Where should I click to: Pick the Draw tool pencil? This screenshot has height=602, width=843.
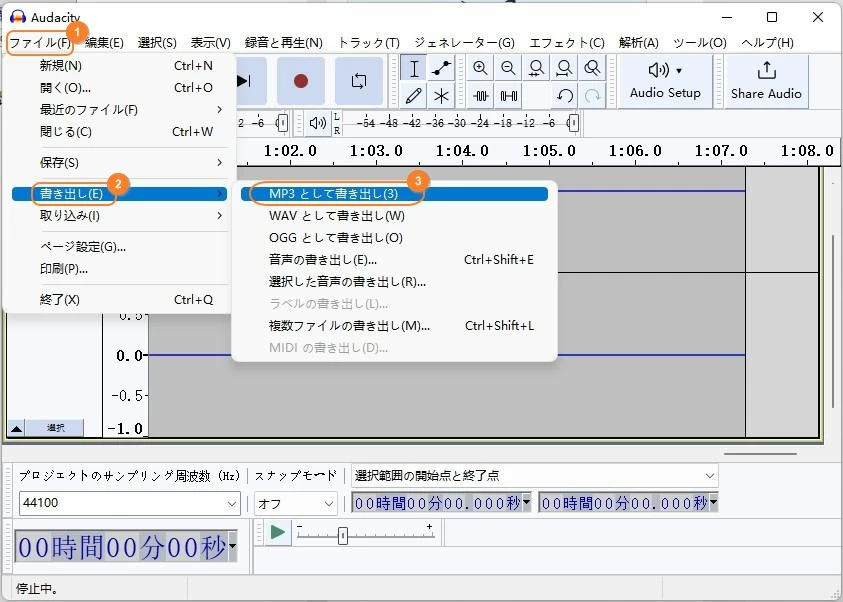pos(413,96)
